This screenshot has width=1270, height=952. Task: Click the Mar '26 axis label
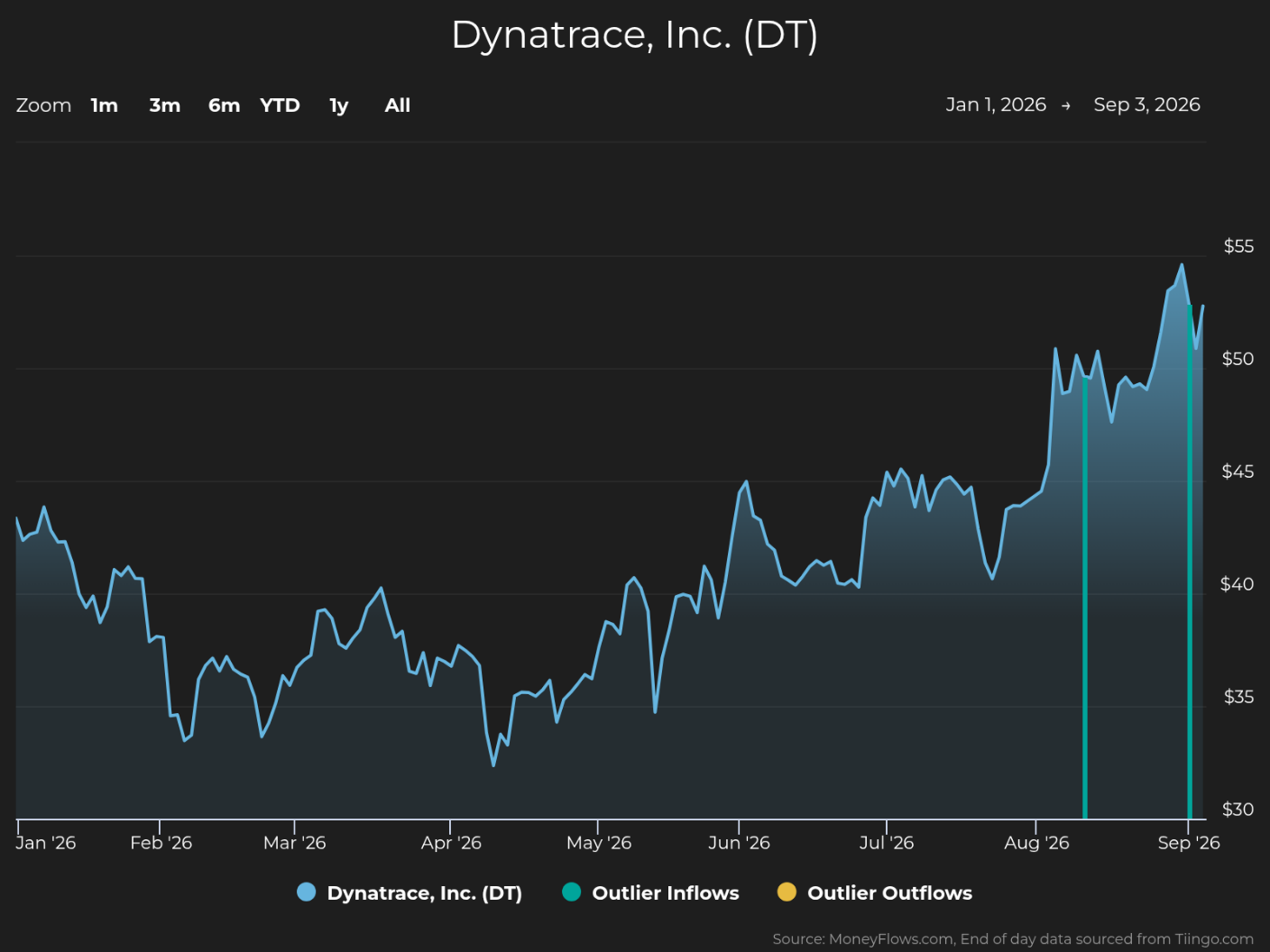[x=295, y=843]
